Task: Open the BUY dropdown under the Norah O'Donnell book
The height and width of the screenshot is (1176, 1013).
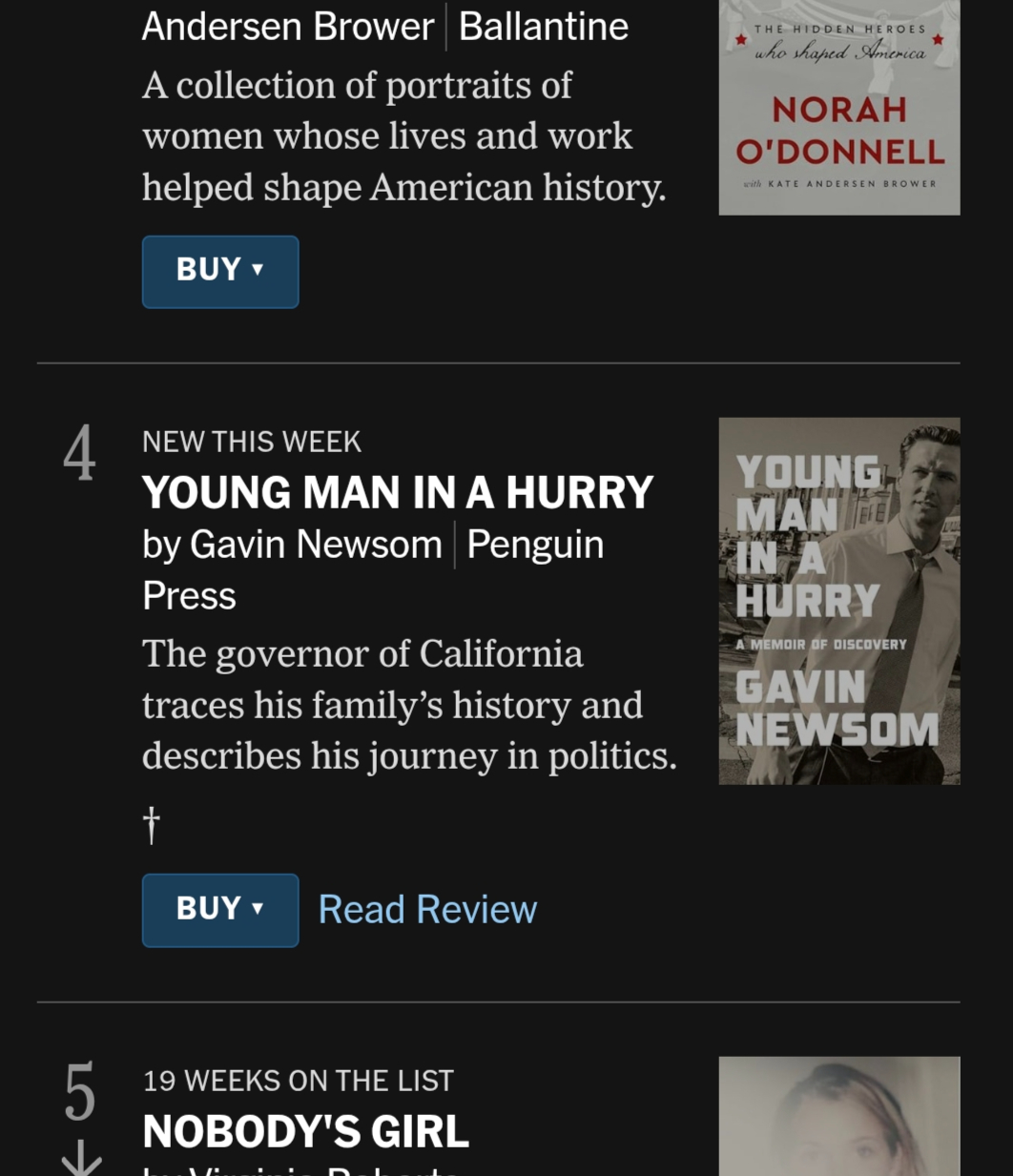Action: pos(219,272)
